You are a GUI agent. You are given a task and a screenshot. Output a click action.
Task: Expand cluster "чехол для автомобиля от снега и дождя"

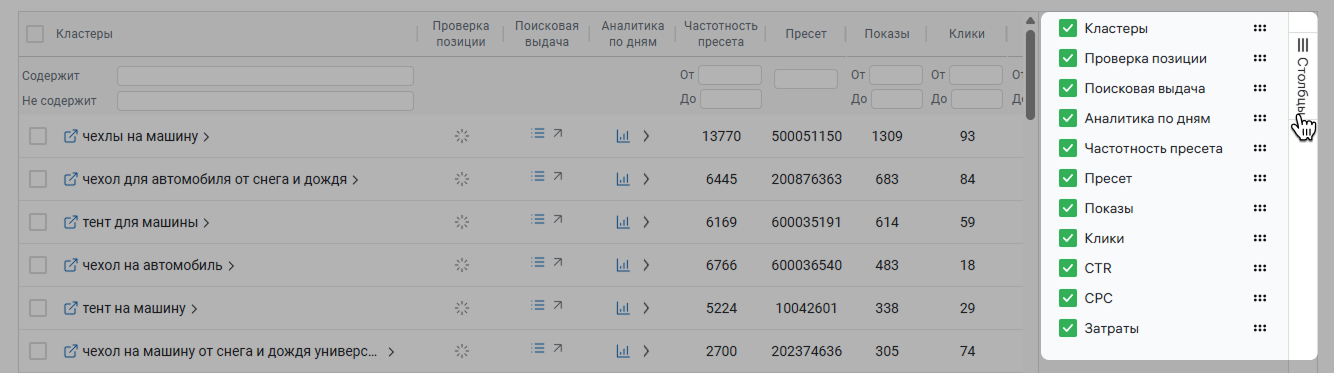355,180
